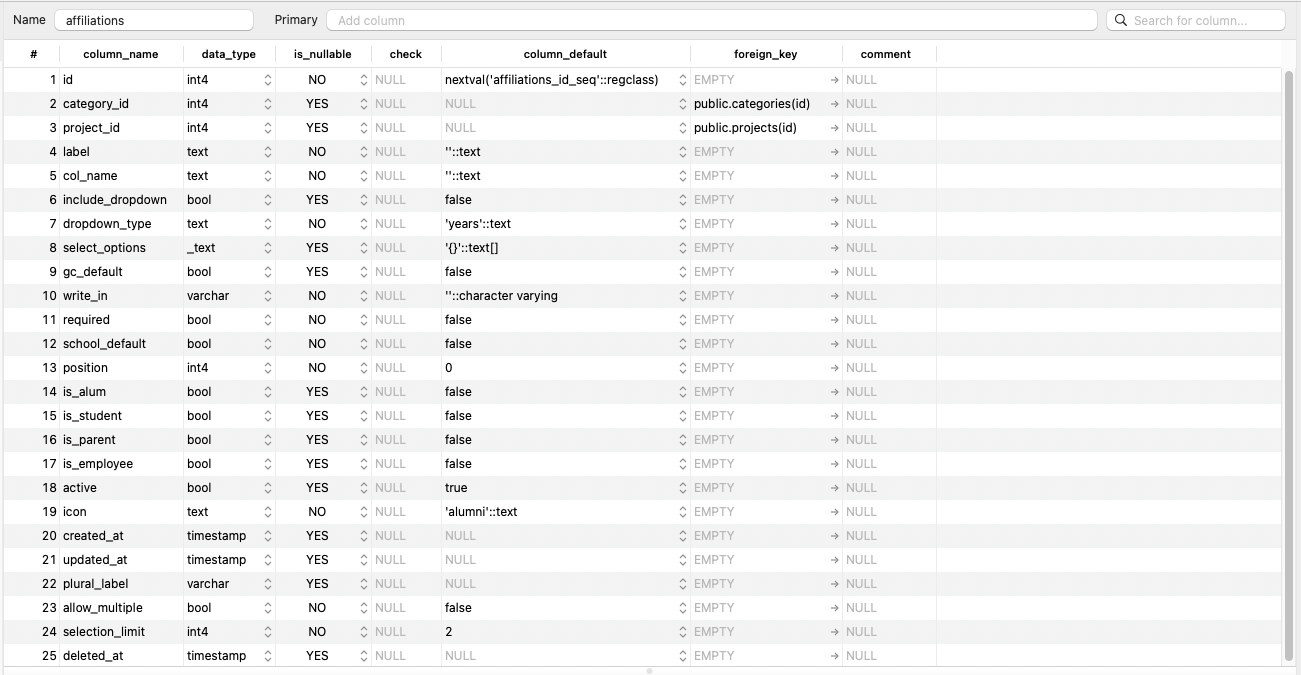
Task: Click the foreign key arrow on the deleted_at row
Action: 833,655
